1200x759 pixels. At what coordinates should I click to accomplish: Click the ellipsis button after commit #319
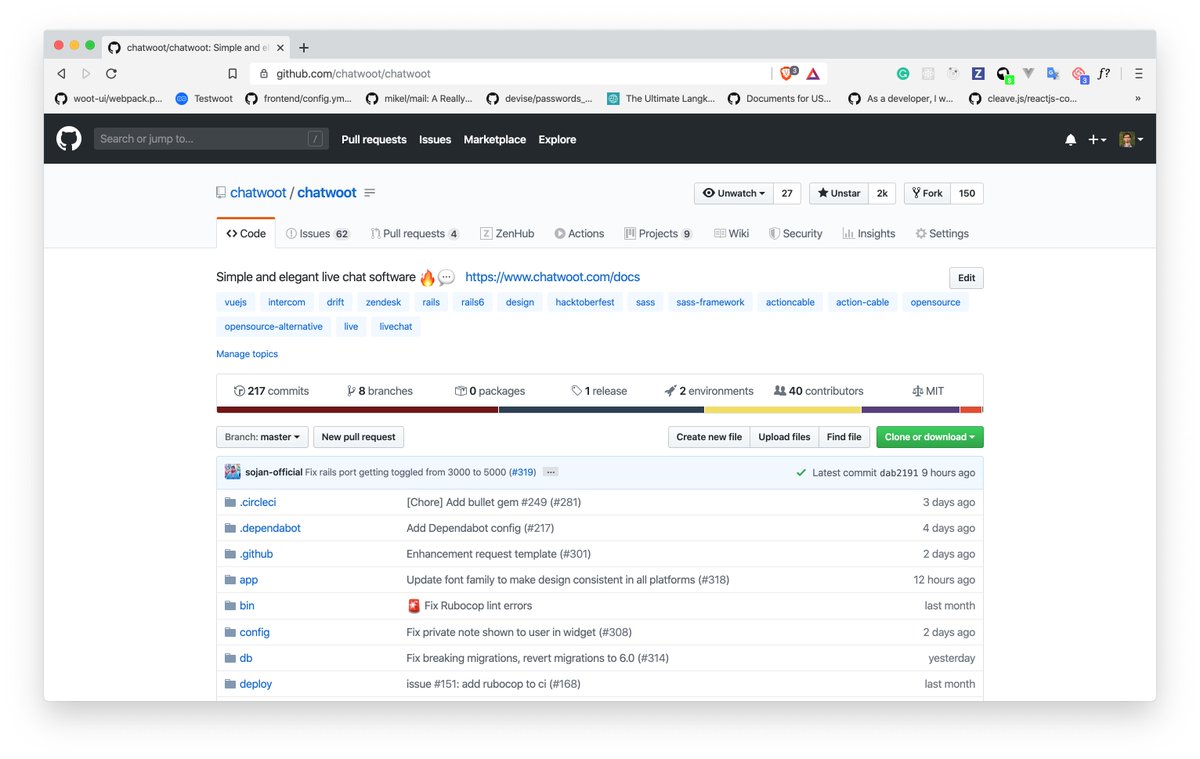(551, 472)
